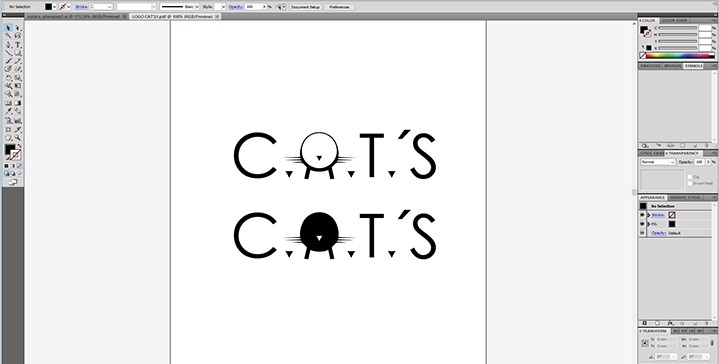Image resolution: width=719 pixels, height=364 pixels.
Task: Switch to Graphic Styles panel tab
Action: (x=685, y=198)
